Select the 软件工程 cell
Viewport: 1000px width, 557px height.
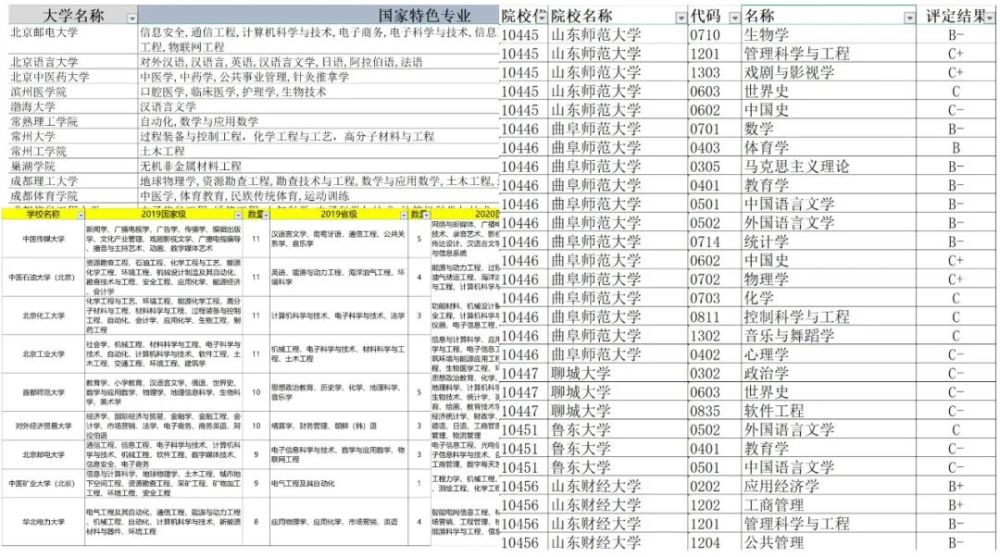(828, 411)
